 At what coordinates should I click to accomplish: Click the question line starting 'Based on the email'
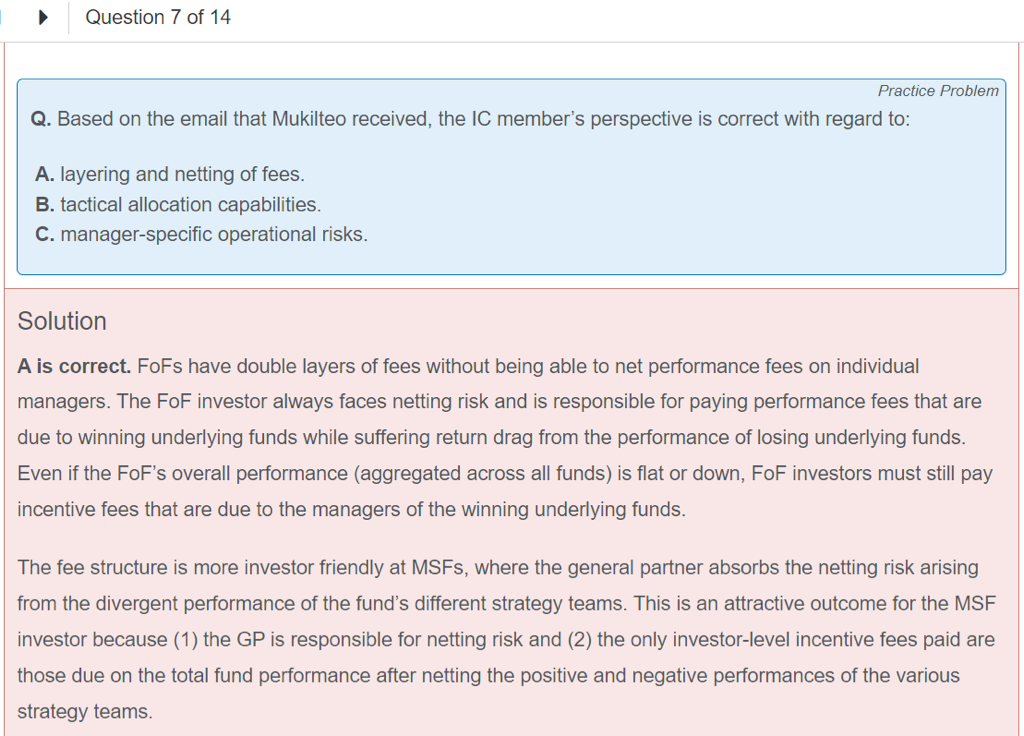pos(484,120)
